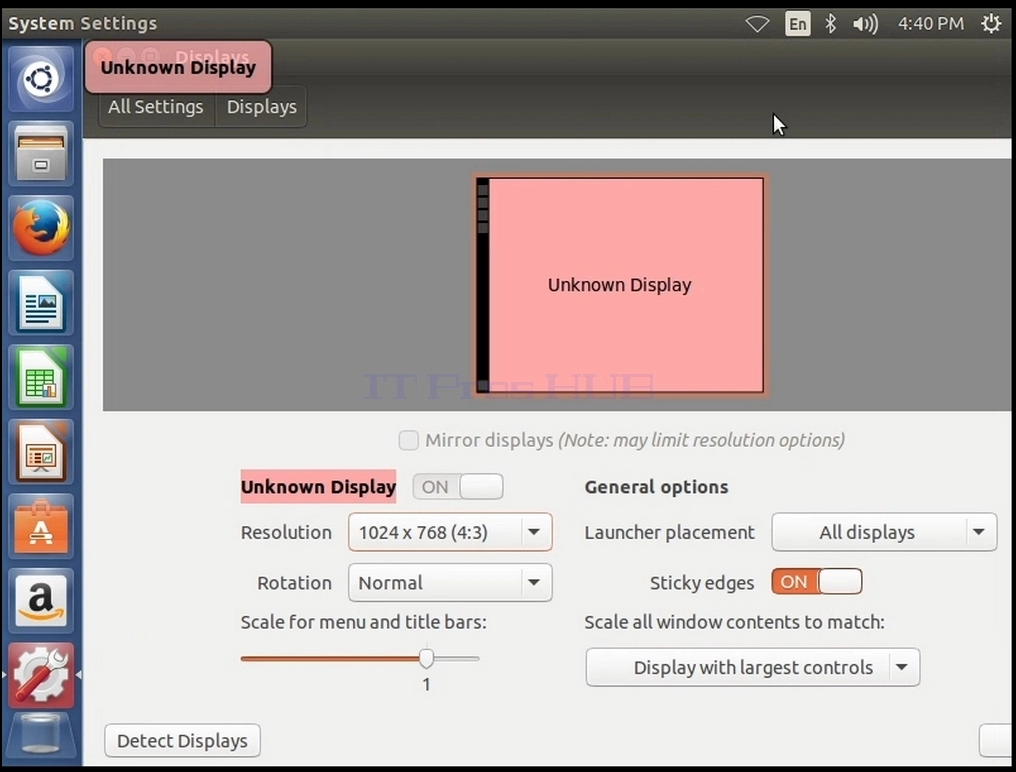Open the Ubuntu Dash home launcher
1016x772 pixels.
[x=41, y=80]
